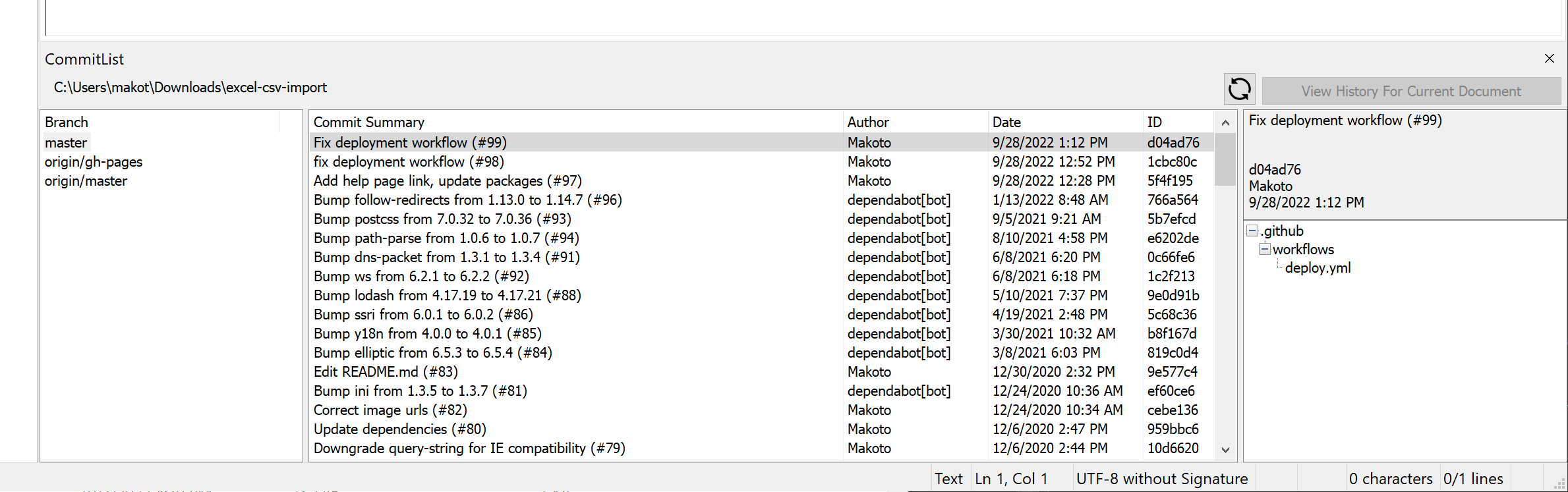This screenshot has height=492, width=1568.
Task: Select commit Bump elliptic (#84)
Action: tap(761, 352)
